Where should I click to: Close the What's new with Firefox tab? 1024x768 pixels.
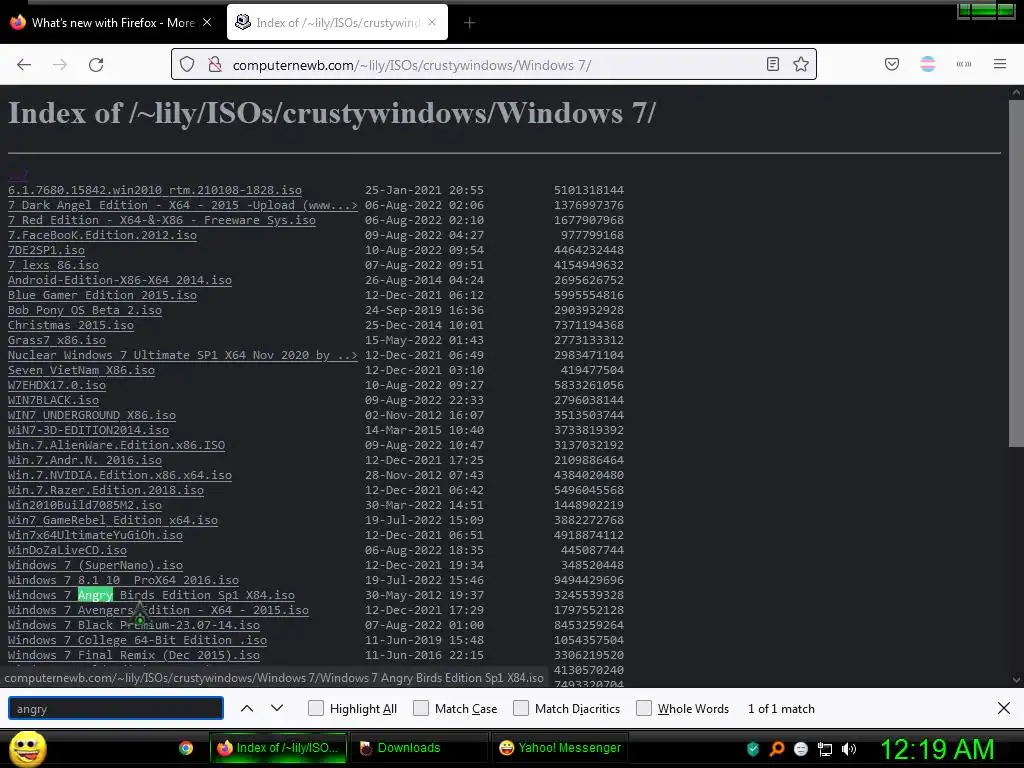coord(207,22)
